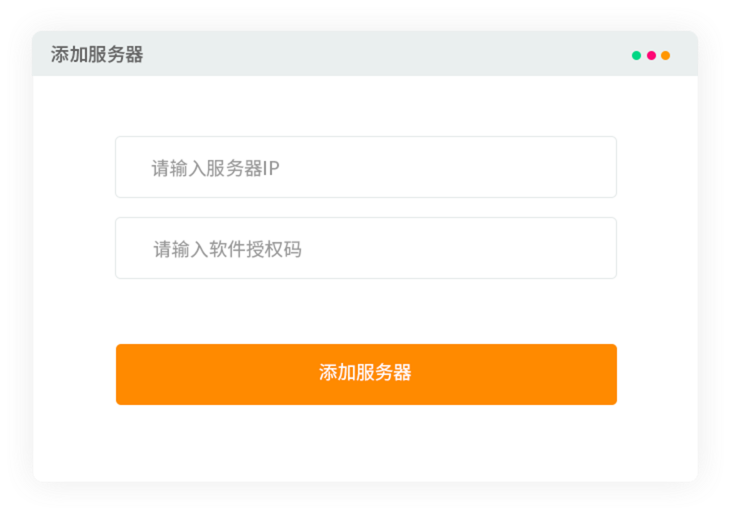Select the 添加服务器 title text in the header

97,55
